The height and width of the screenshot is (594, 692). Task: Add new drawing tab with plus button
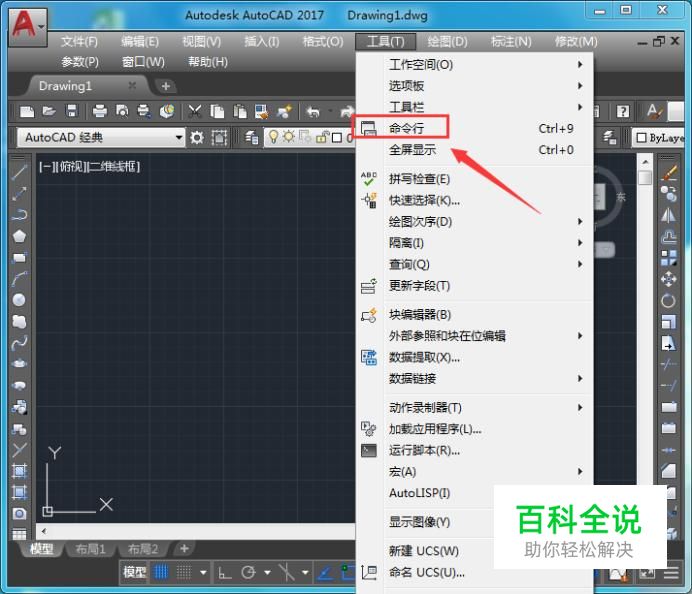click(x=166, y=86)
